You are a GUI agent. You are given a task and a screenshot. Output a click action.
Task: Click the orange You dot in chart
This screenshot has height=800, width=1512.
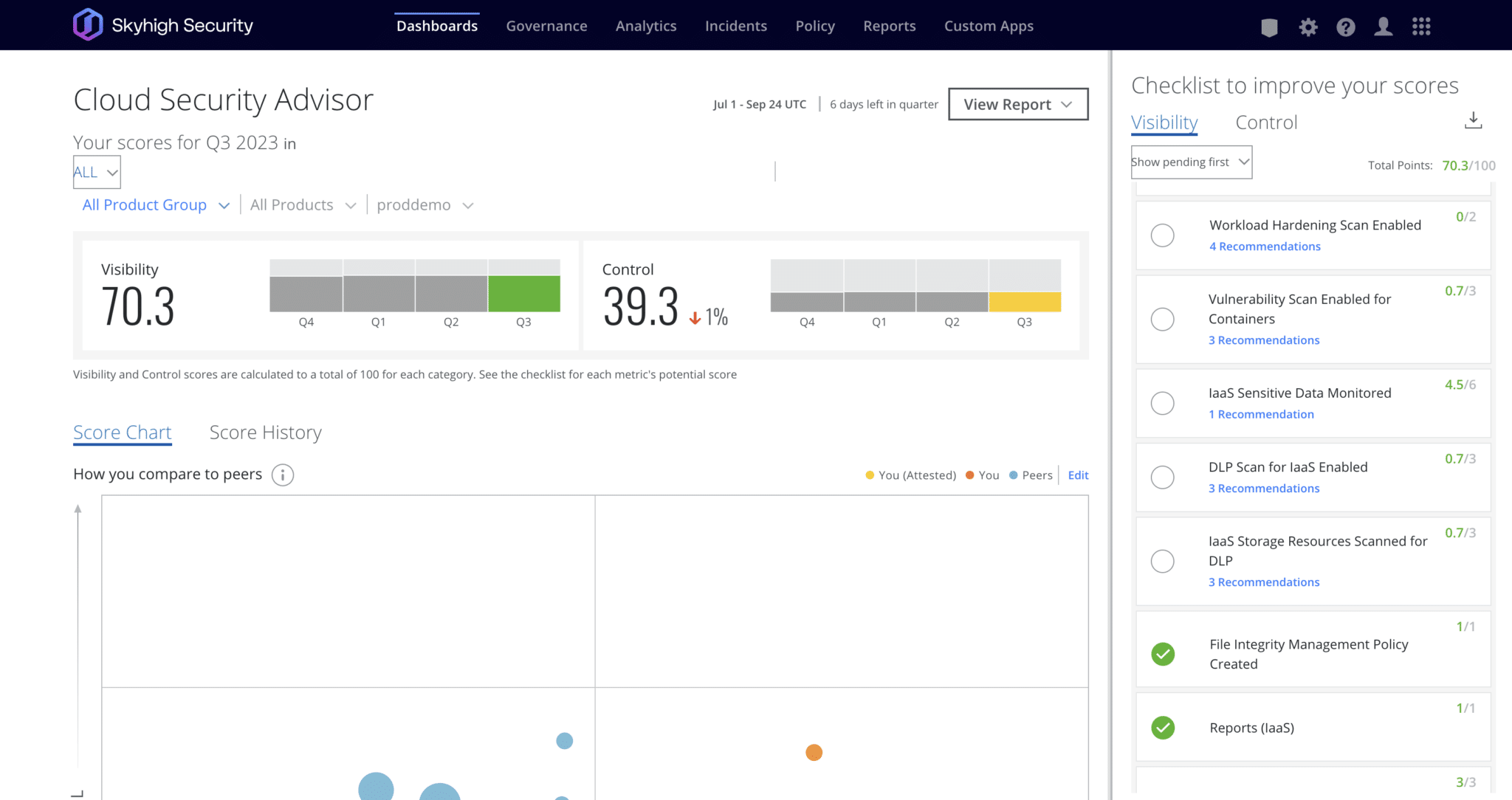click(x=814, y=753)
